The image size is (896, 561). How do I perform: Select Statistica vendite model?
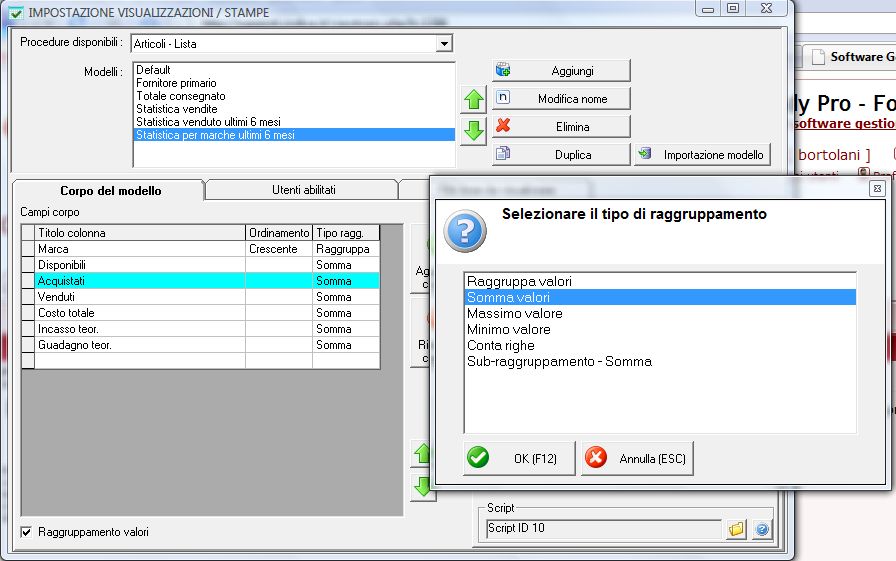[294, 109]
